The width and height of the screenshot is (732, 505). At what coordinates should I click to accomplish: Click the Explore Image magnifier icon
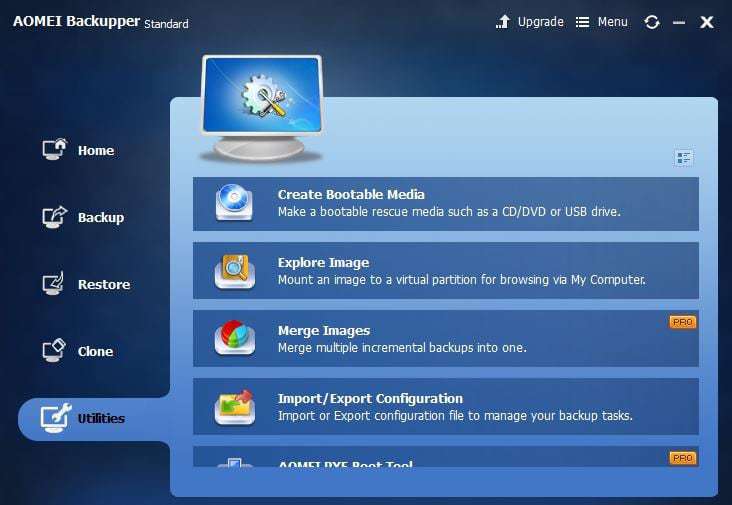(x=234, y=271)
